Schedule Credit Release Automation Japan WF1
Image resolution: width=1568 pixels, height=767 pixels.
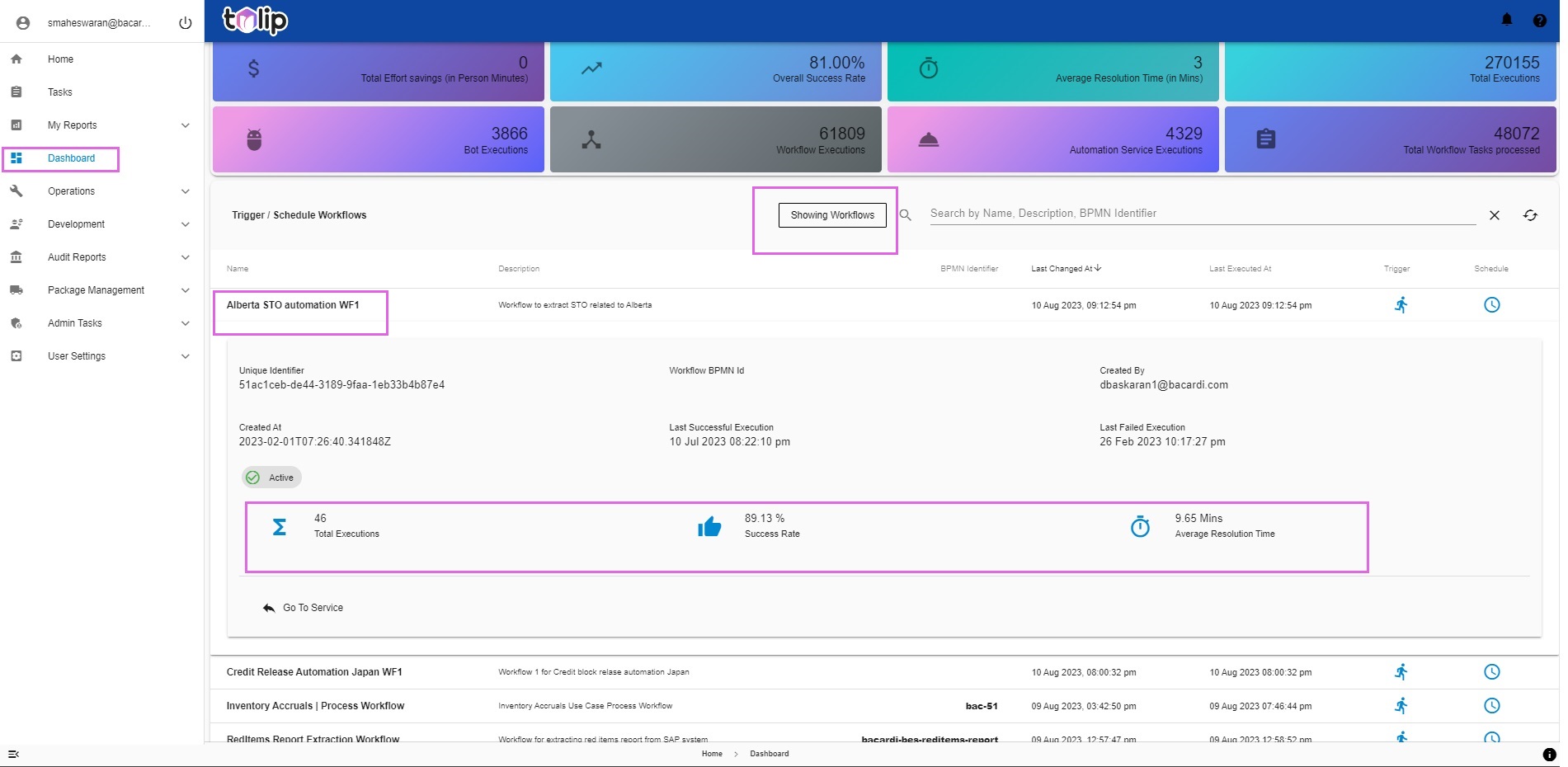(1492, 672)
